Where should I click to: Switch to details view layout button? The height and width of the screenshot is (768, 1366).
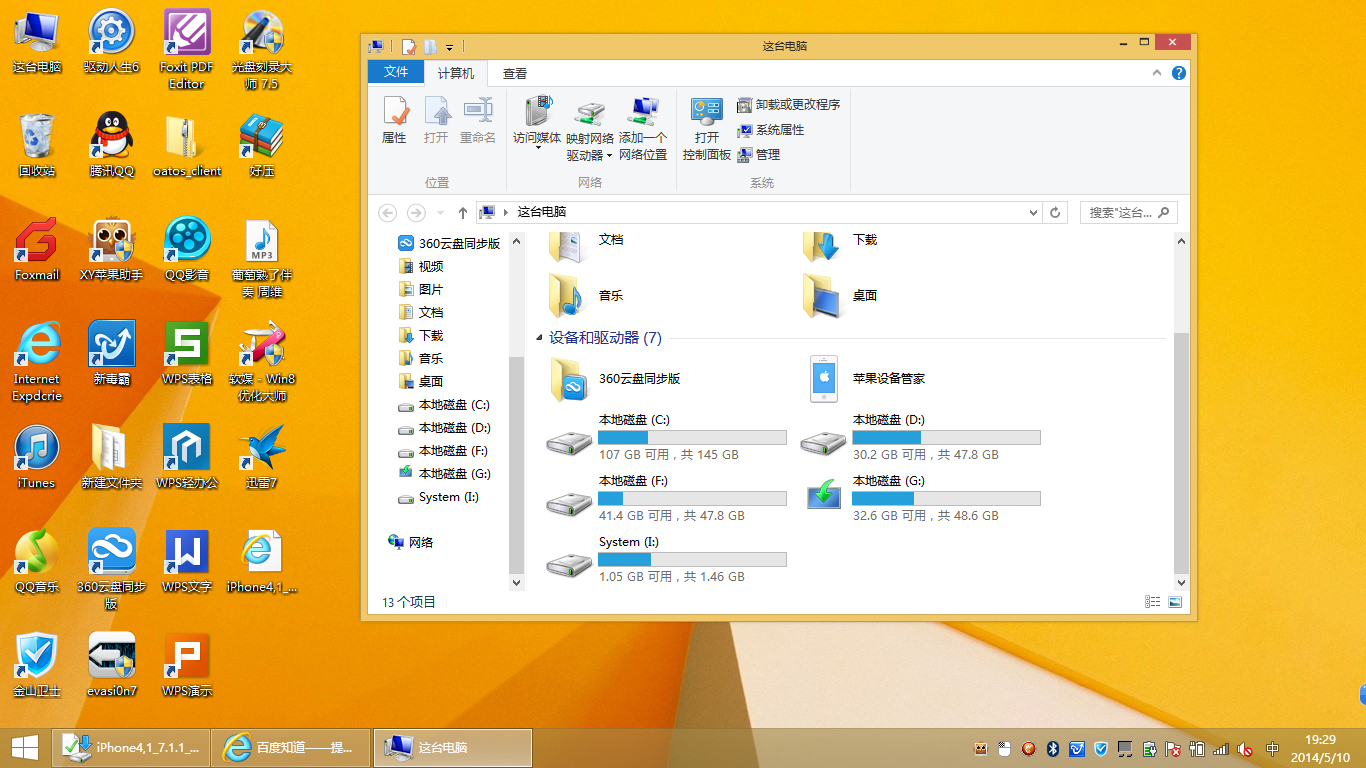1153,602
